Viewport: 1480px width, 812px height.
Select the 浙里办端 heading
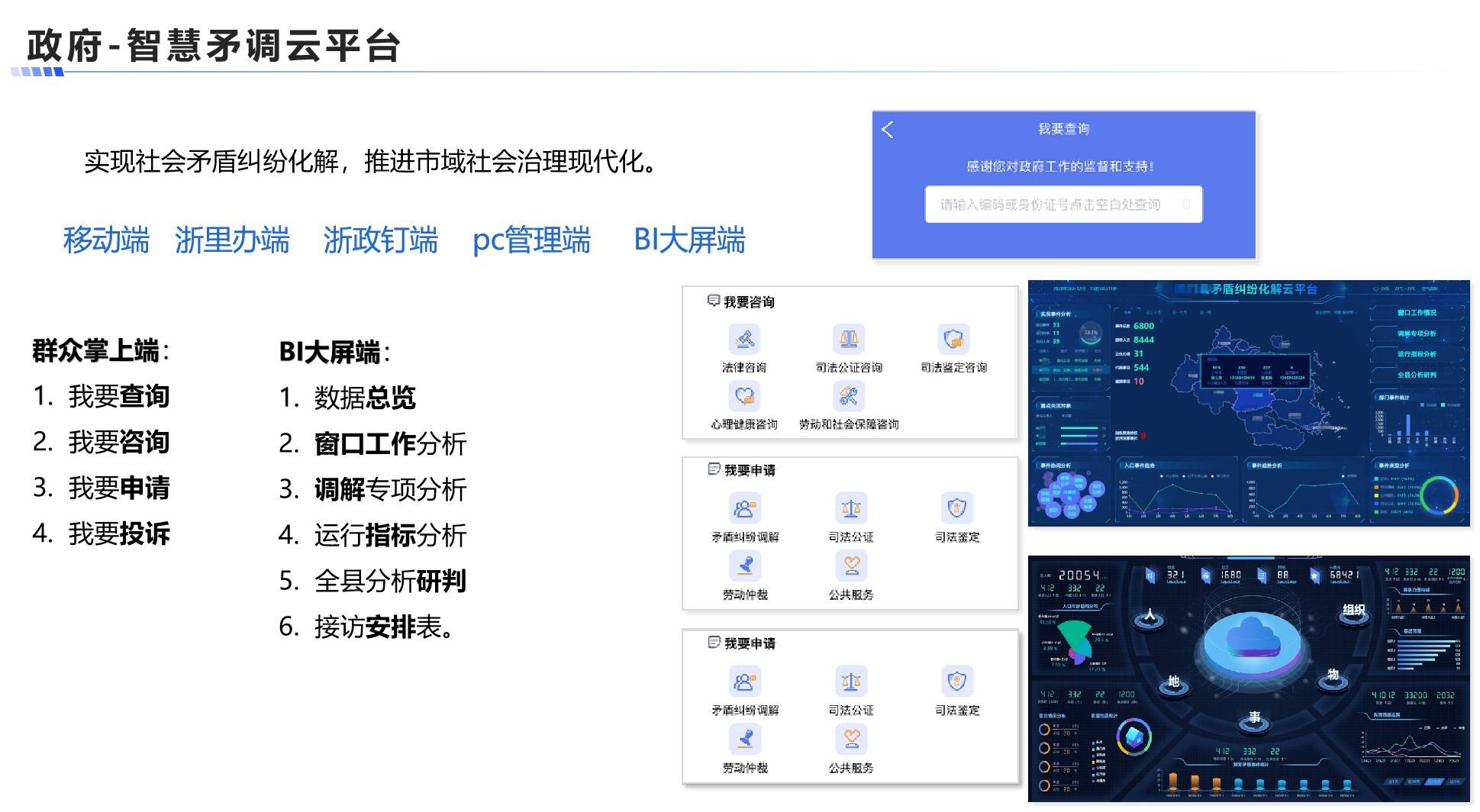point(232,240)
